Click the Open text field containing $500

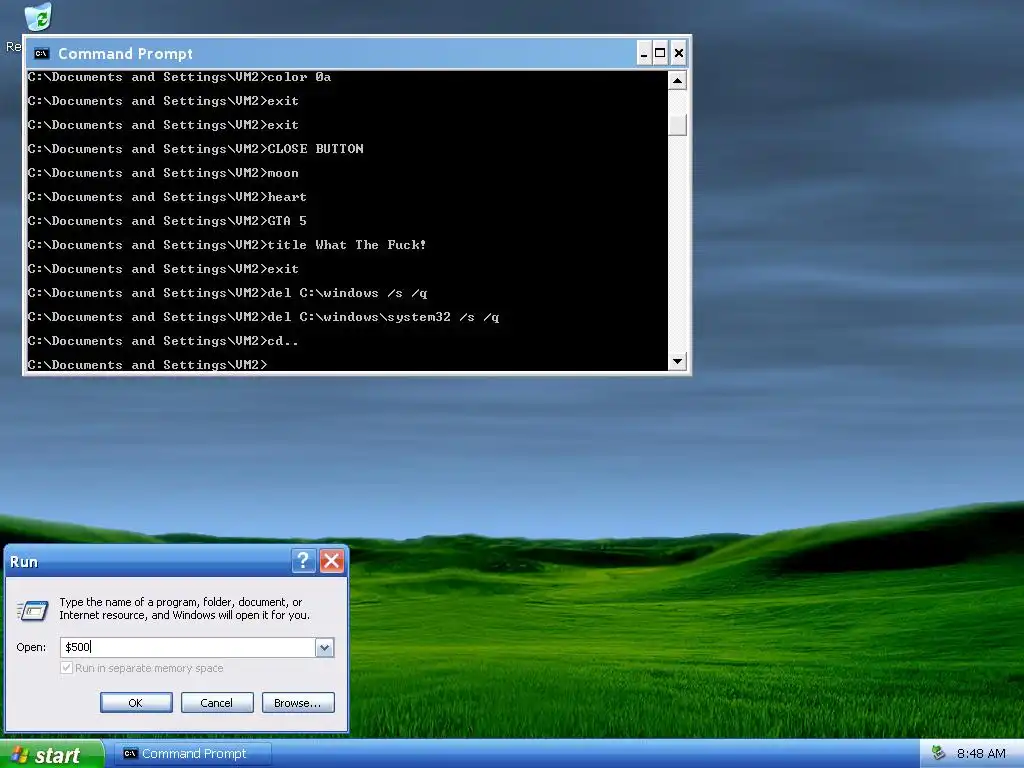(188, 647)
